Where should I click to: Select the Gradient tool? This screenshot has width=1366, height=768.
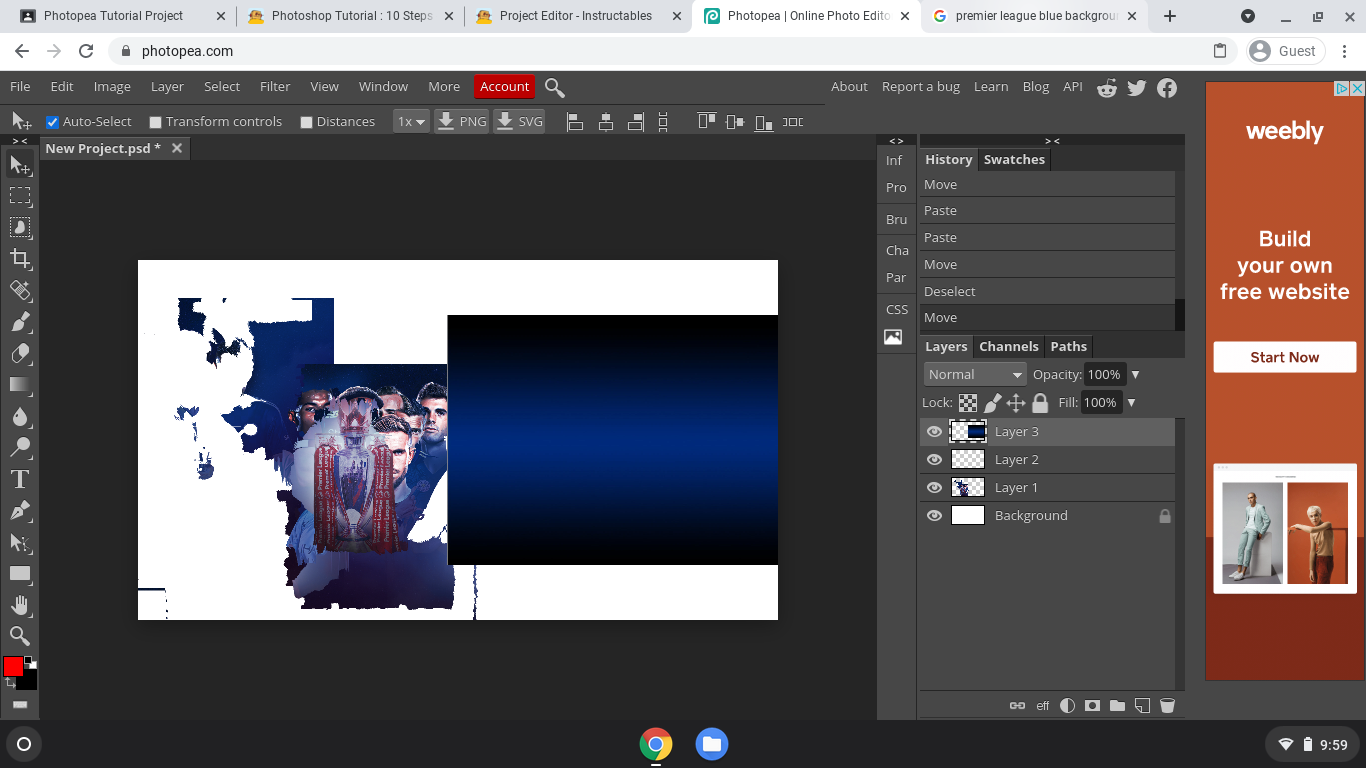point(20,385)
